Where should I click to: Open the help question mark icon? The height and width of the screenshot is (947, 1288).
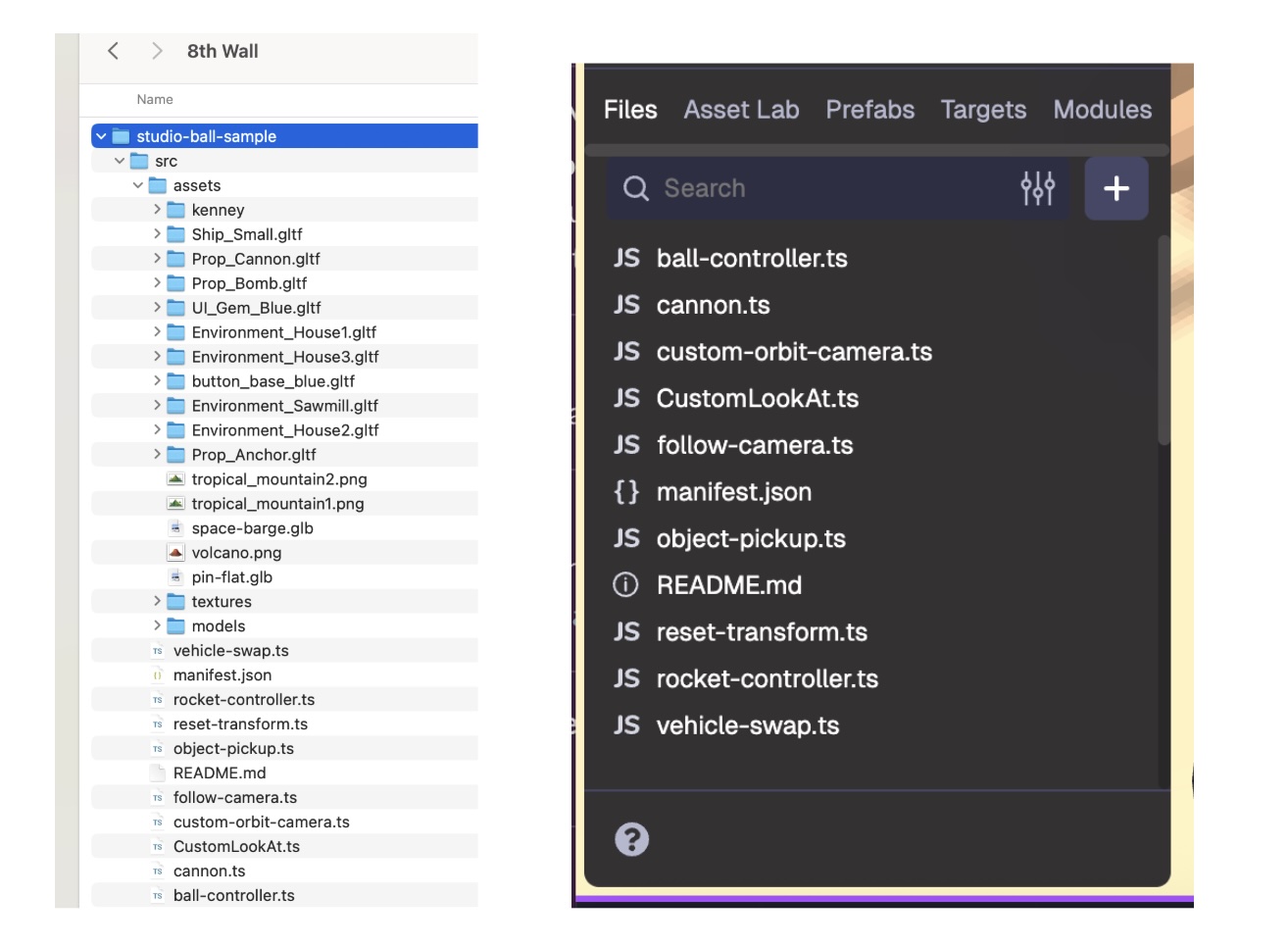[x=631, y=839]
